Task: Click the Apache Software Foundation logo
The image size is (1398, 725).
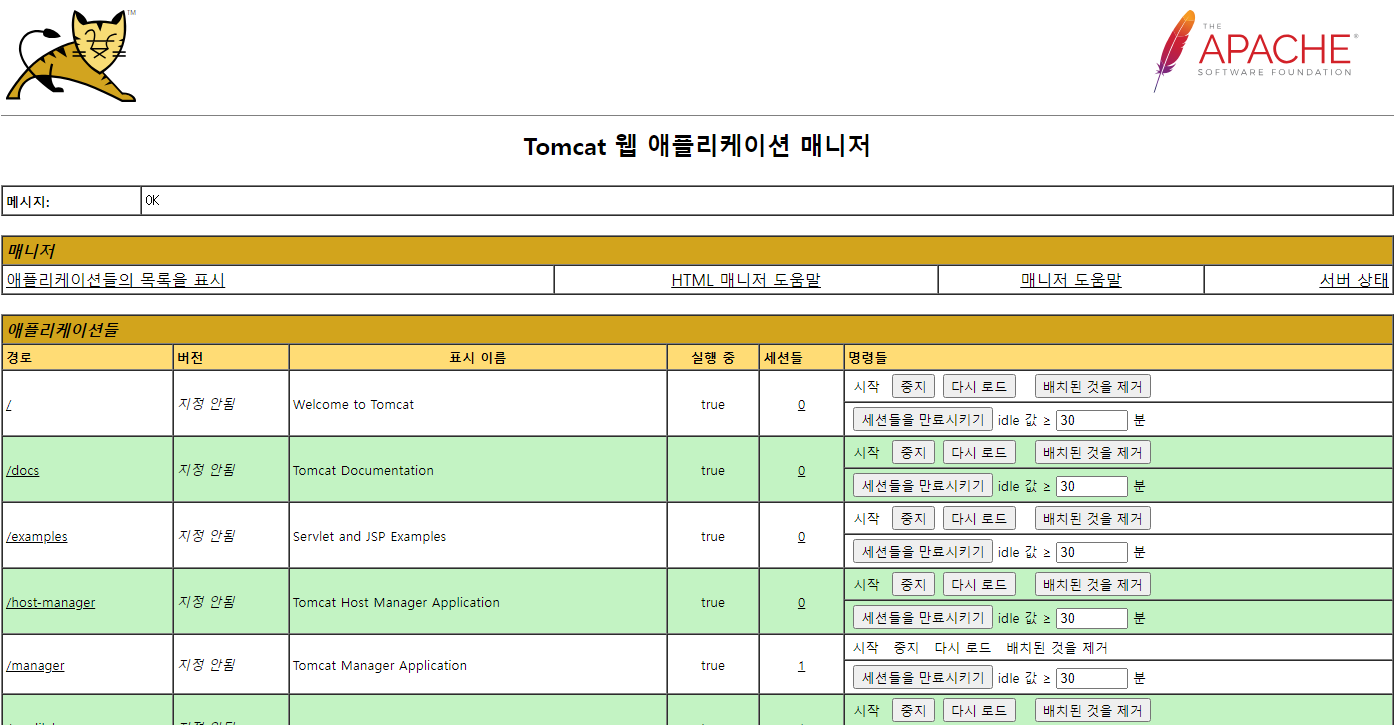Action: coord(1255,51)
